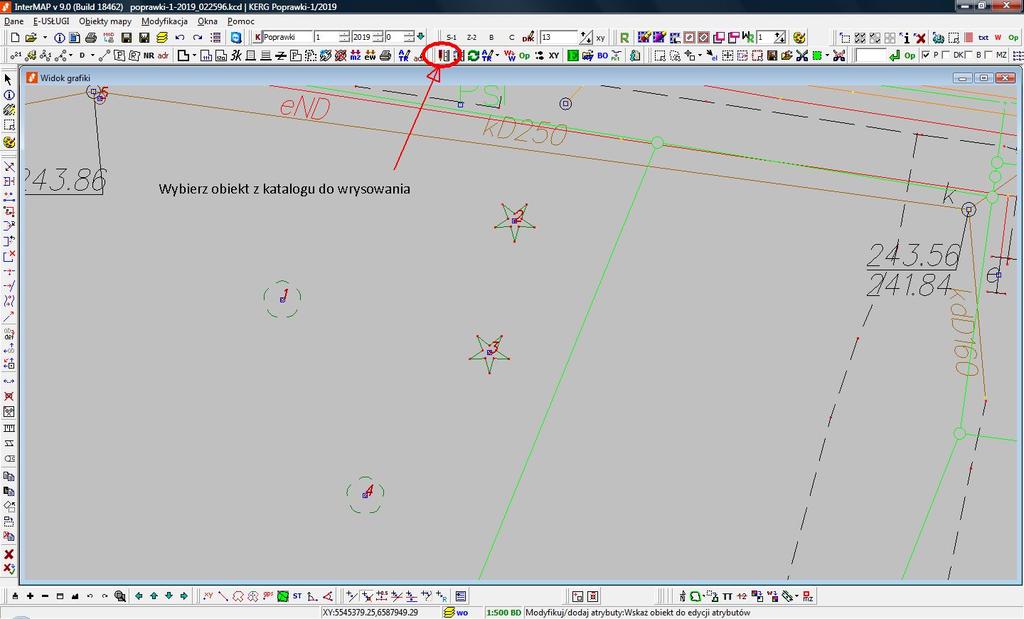1024x619 pixels.
Task: Click the blue info circle icon in top toolbar
Action: click(x=59, y=37)
